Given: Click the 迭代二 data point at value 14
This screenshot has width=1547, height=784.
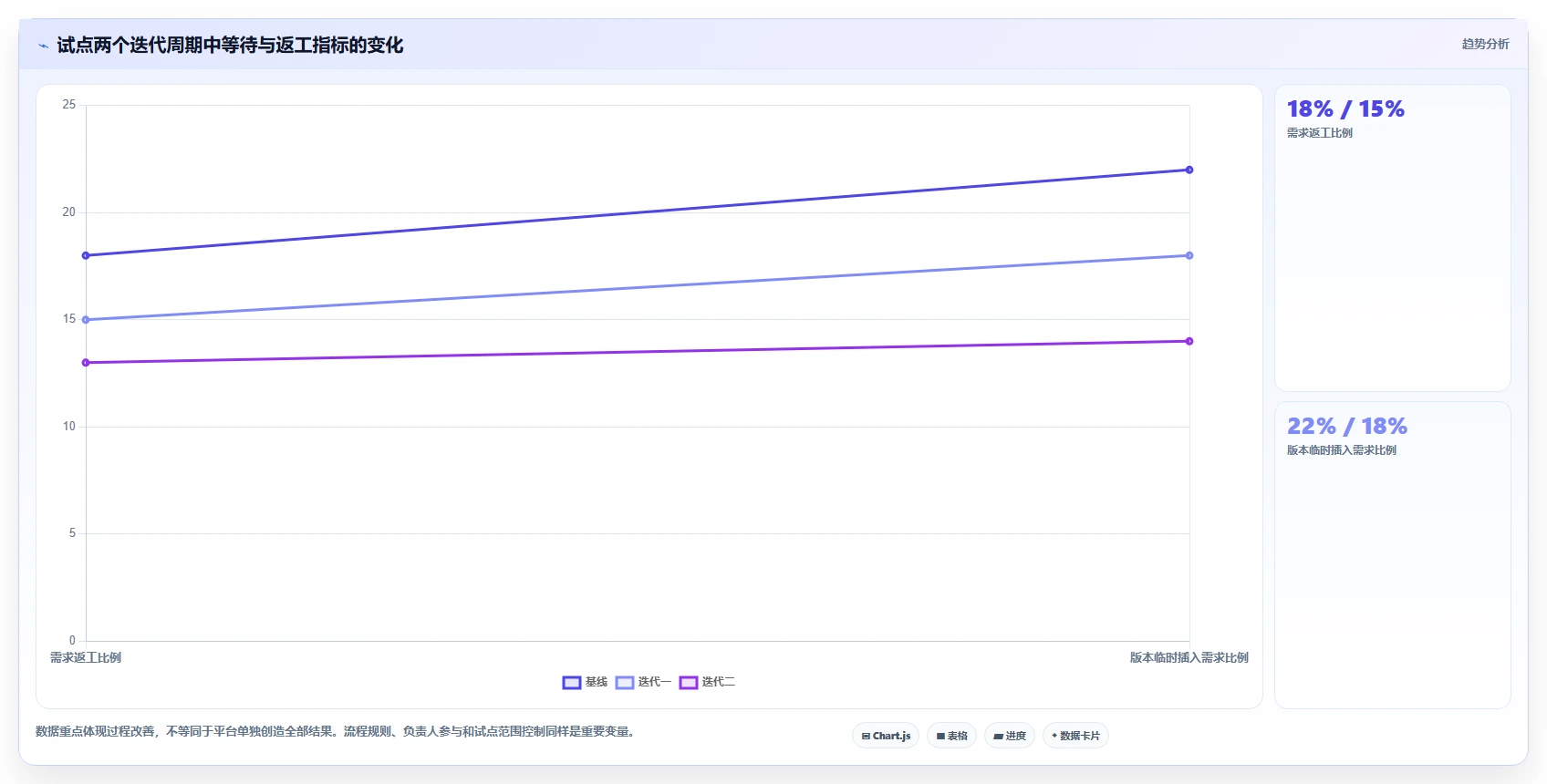Looking at the screenshot, I should coord(1189,341).
